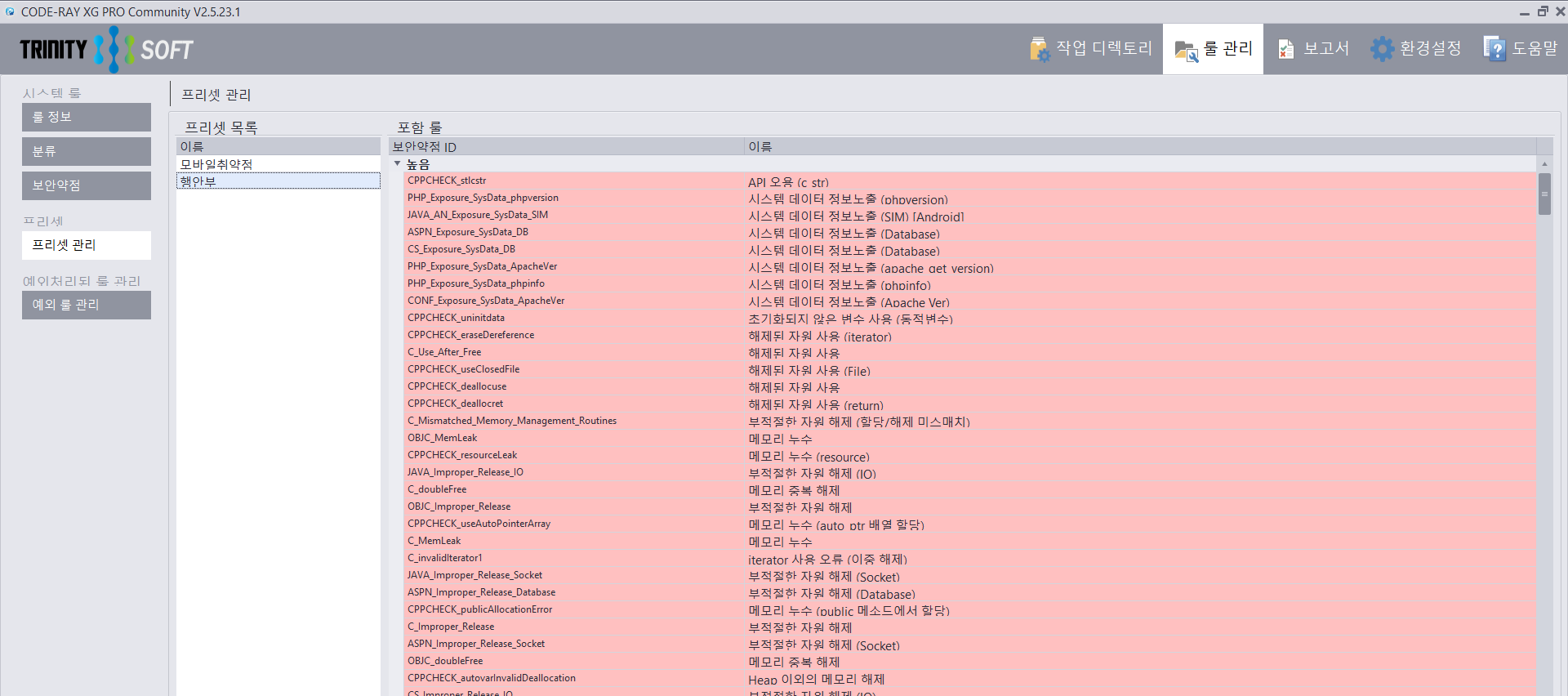The image size is (1568, 696).
Task: Select the OBJC_doubleFree row
Action: [970, 662]
